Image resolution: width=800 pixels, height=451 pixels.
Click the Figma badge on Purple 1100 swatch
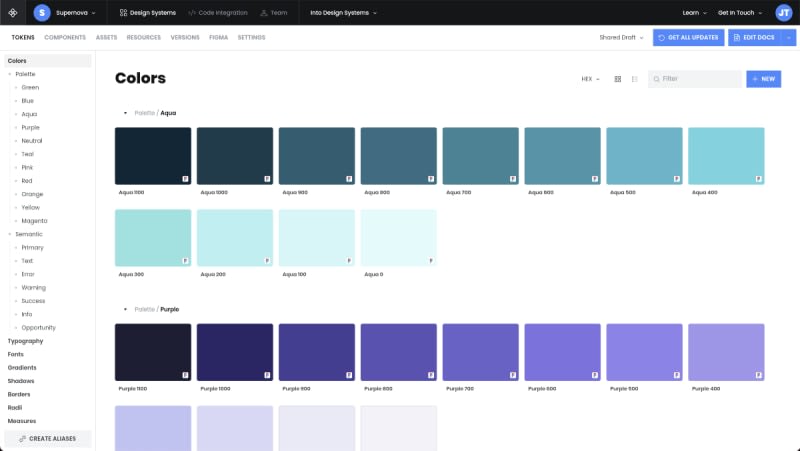pyautogui.click(x=185, y=374)
